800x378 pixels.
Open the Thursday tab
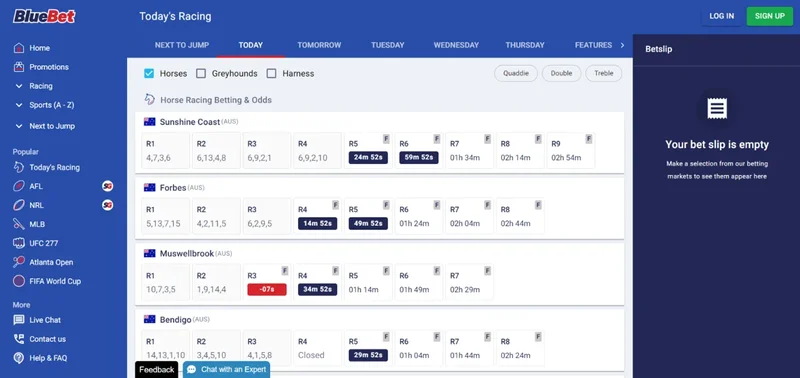tap(525, 45)
